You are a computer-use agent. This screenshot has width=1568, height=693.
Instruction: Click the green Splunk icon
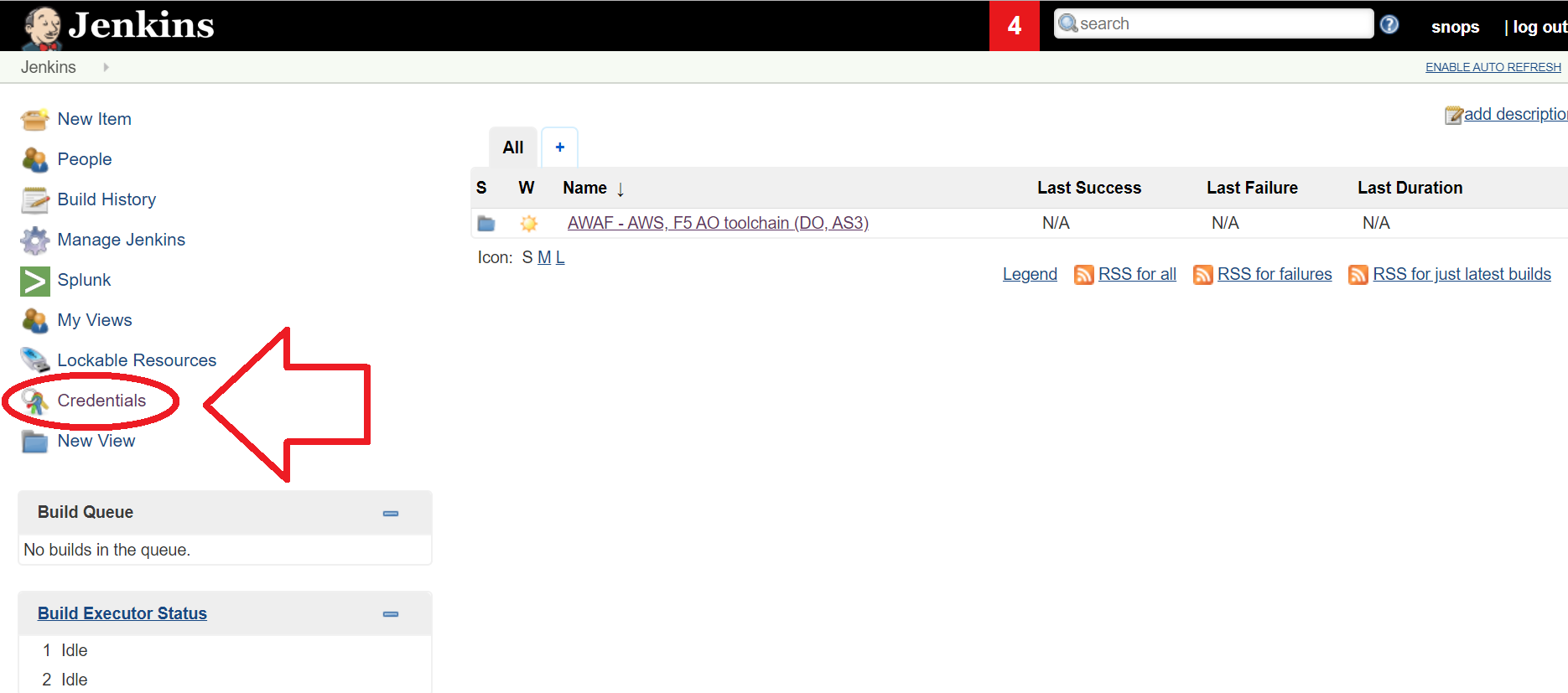click(35, 281)
